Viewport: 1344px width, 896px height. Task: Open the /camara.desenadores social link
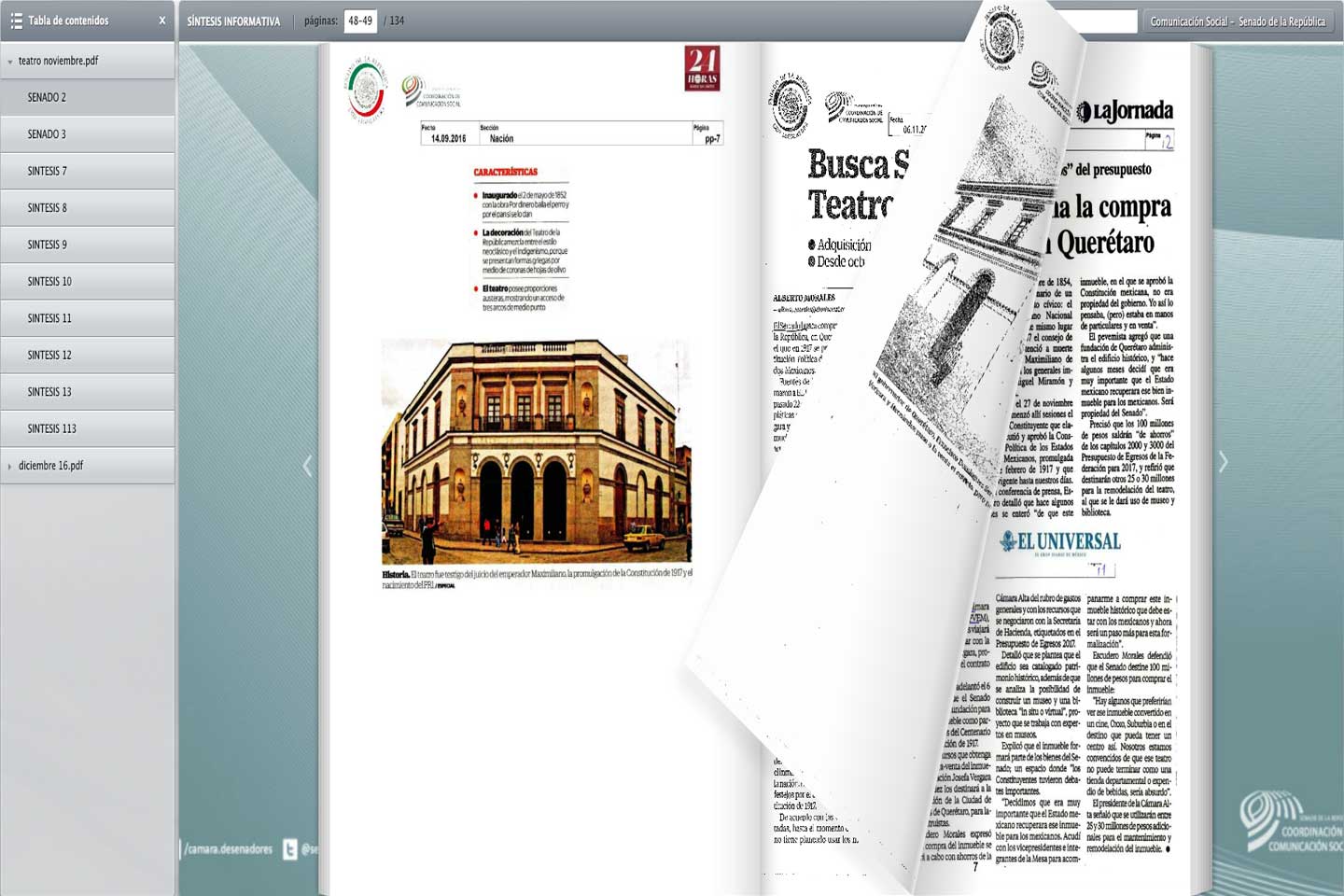coord(229,849)
